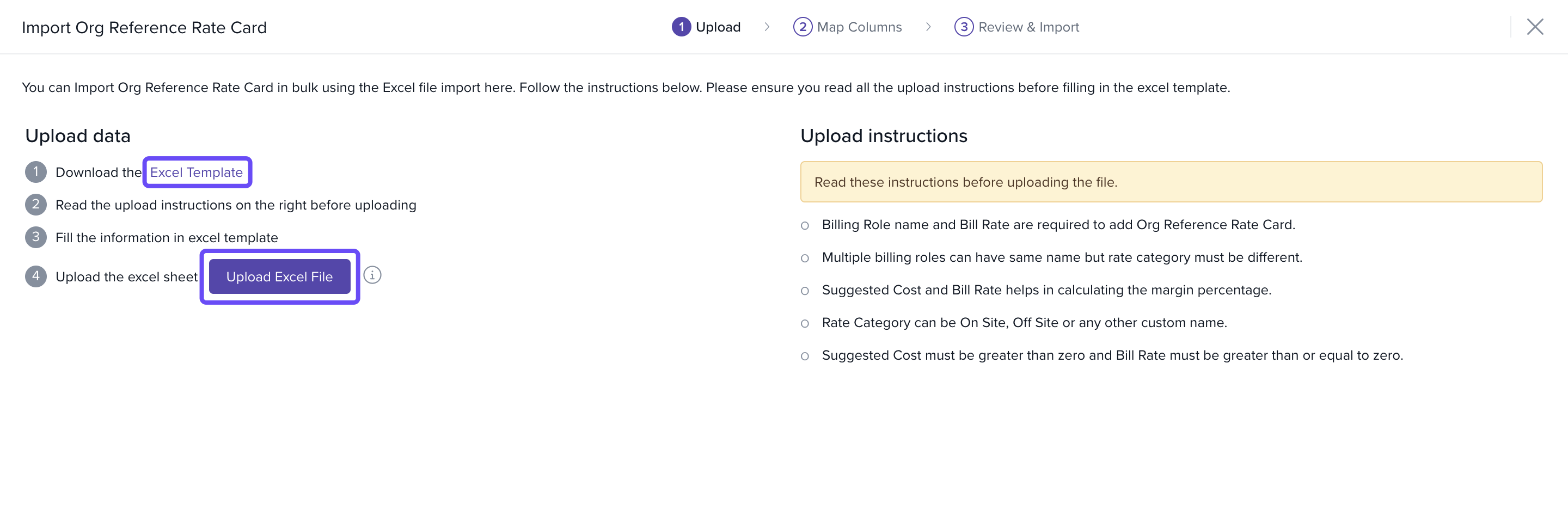Screen dimensions: 1568x517
Task: Click numbered badge 1 next to Download
Action: pyautogui.click(x=36, y=172)
